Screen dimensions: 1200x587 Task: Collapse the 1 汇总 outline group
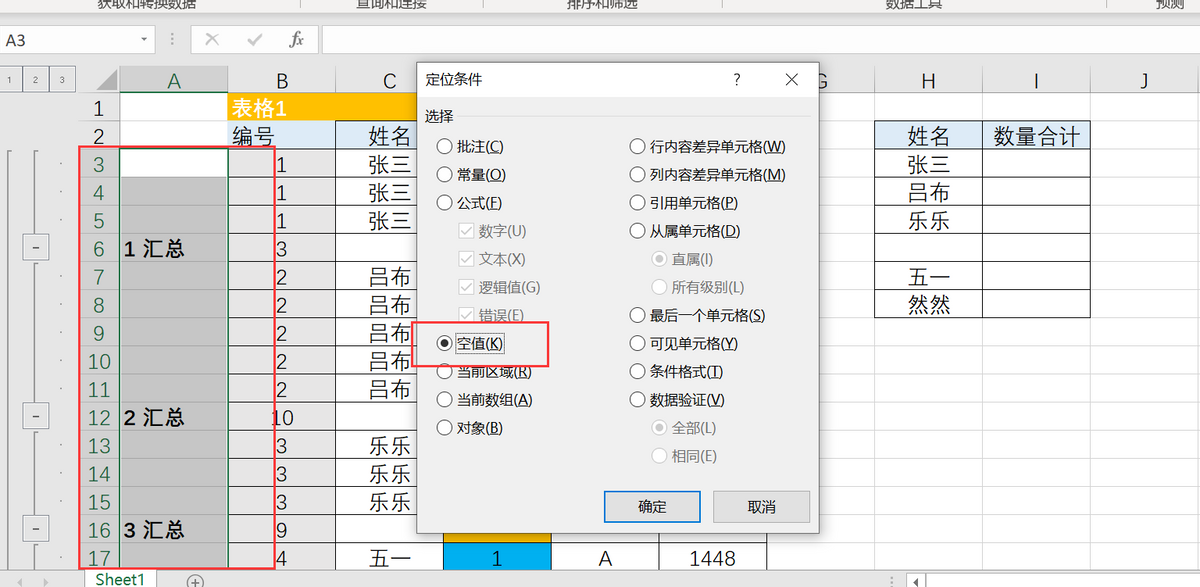point(36,247)
